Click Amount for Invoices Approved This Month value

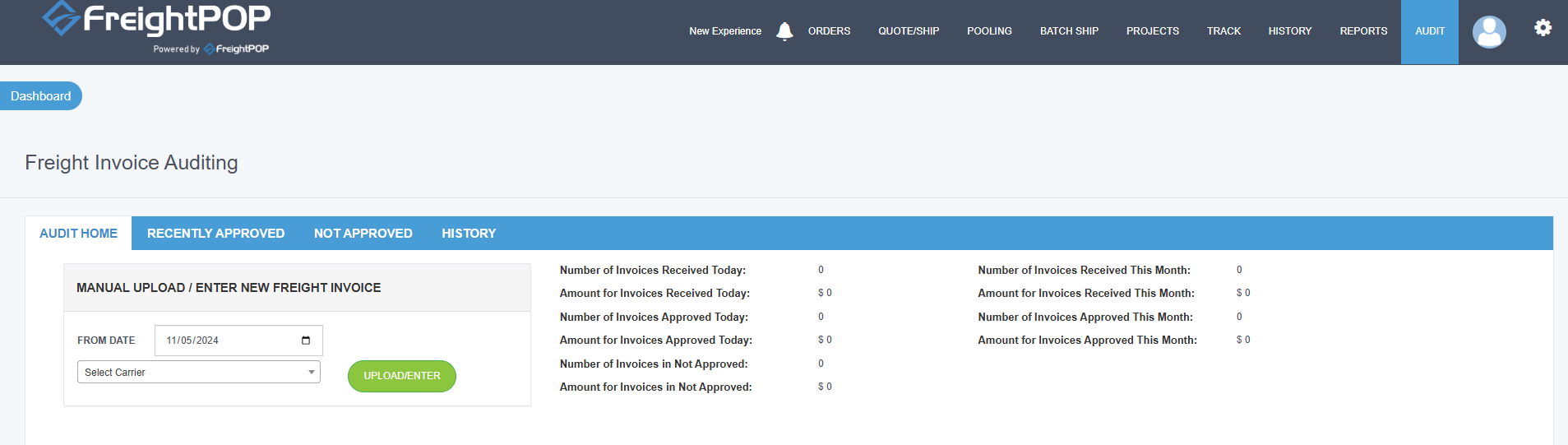1243,340
